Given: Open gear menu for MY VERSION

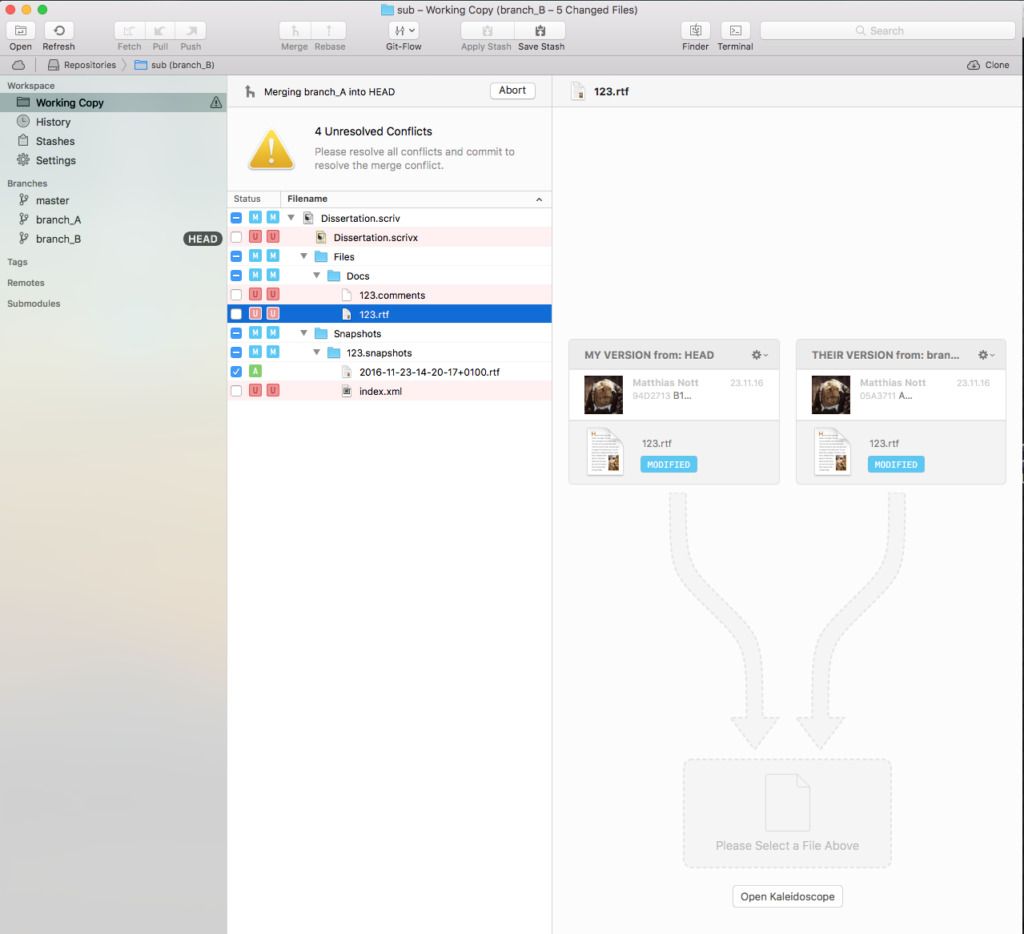Looking at the screenshot, I should 759,355.
